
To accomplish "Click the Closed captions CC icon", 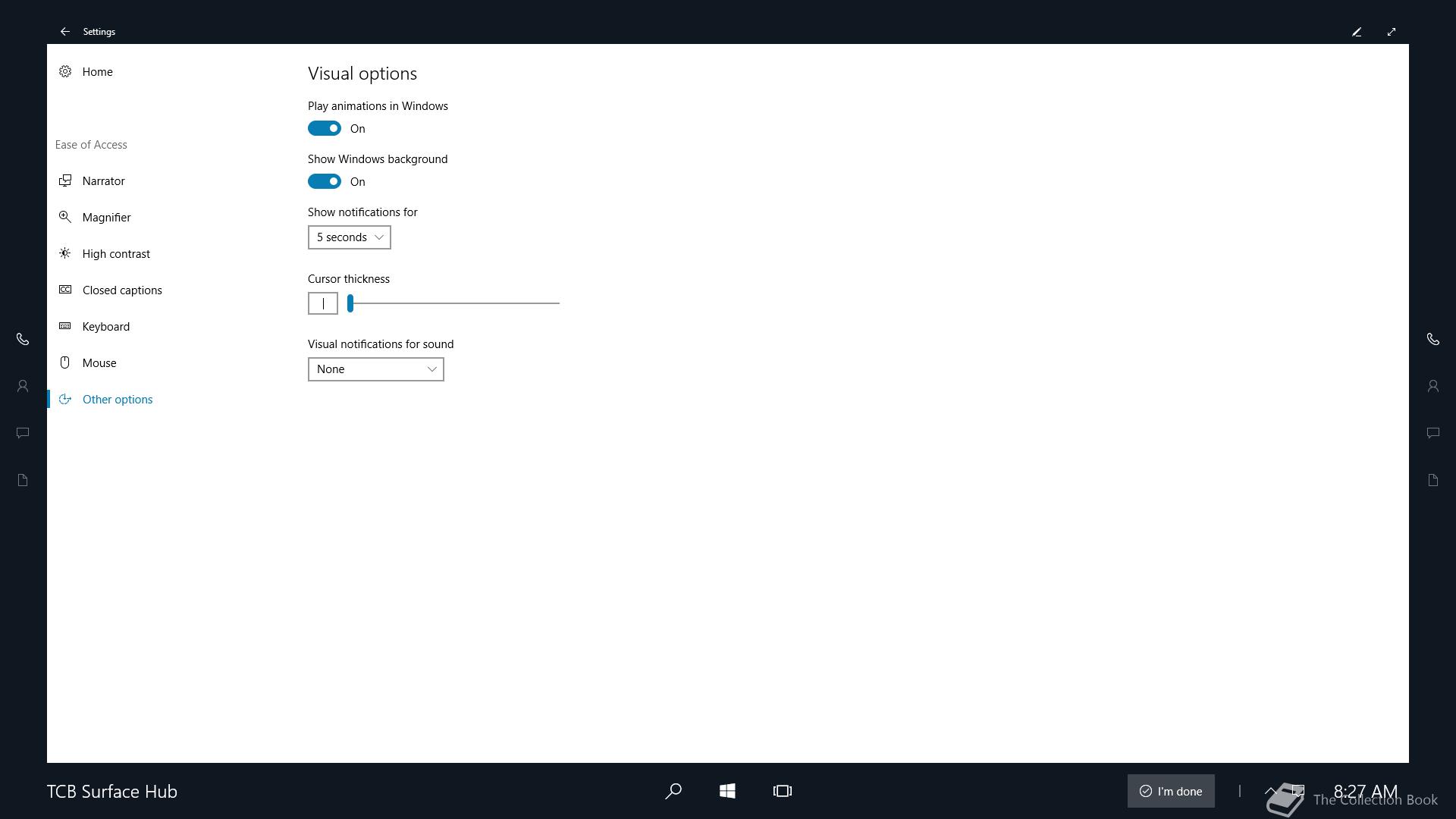I will 65,290.
